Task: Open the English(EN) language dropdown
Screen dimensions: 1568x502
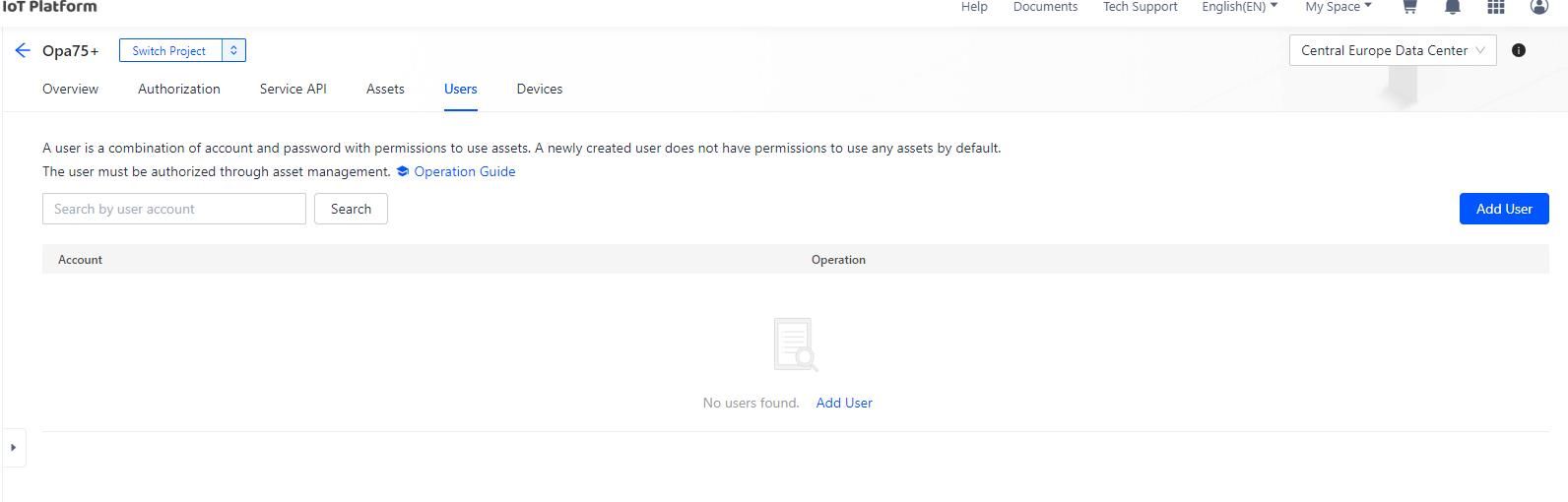Action: click(1239, 7)
